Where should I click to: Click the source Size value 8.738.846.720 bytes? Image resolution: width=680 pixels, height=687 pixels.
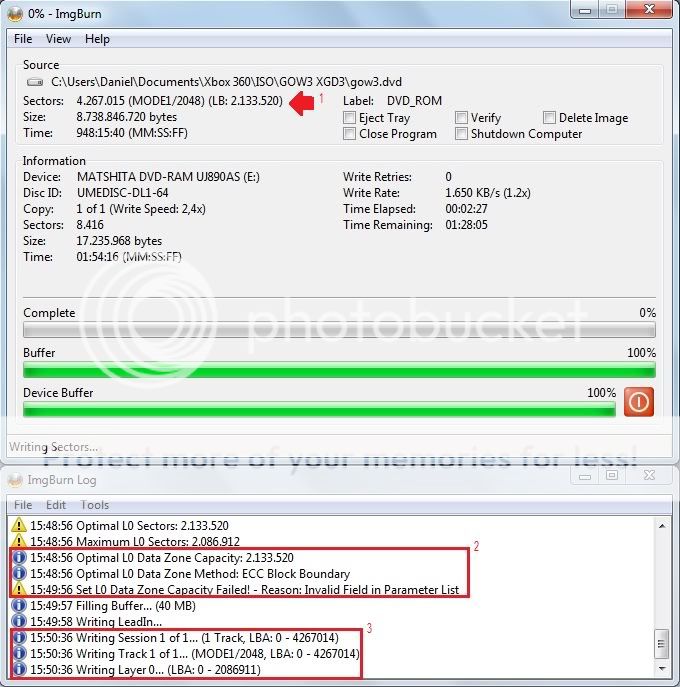(x=127, y=117)
